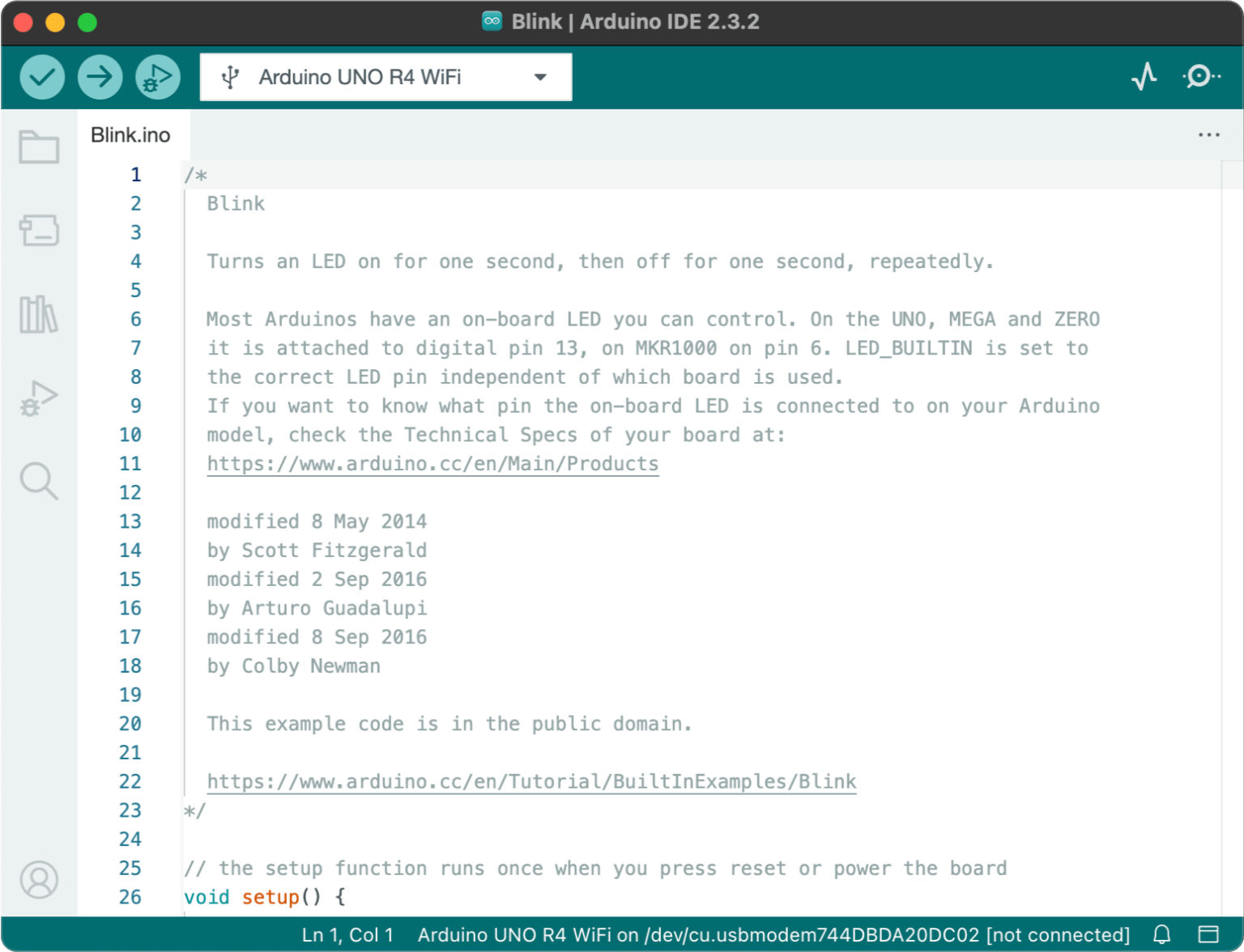Open the account profile icon
The image size is (1244, 952).
(x=39, y=880)
